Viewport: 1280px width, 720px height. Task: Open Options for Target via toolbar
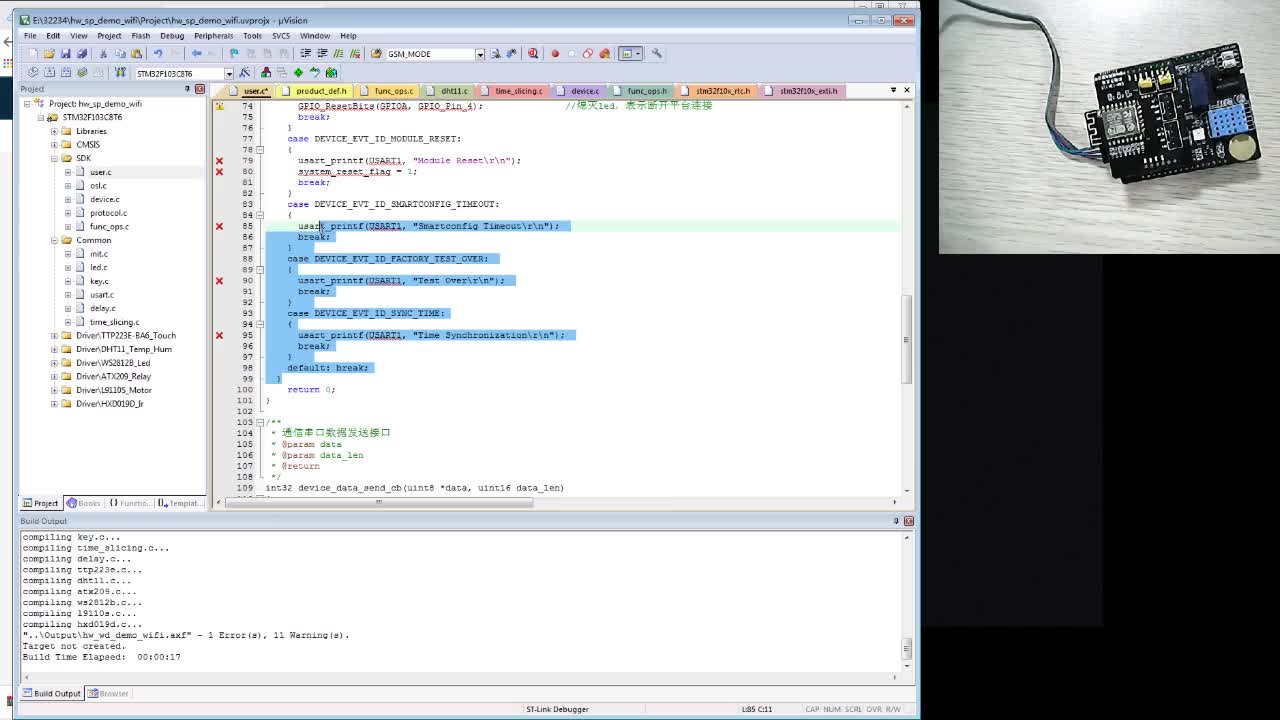click(245, 73)
